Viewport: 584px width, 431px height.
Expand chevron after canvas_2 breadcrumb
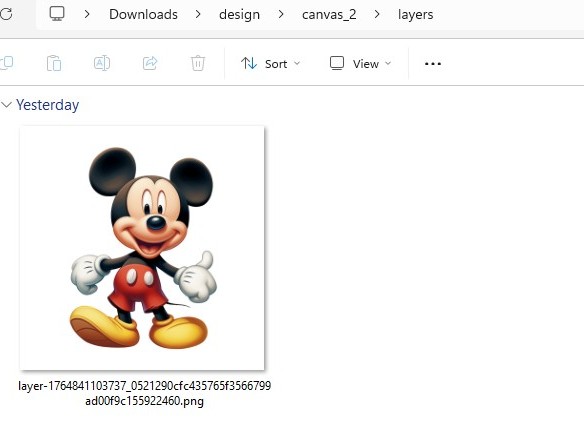click(377, 14)
